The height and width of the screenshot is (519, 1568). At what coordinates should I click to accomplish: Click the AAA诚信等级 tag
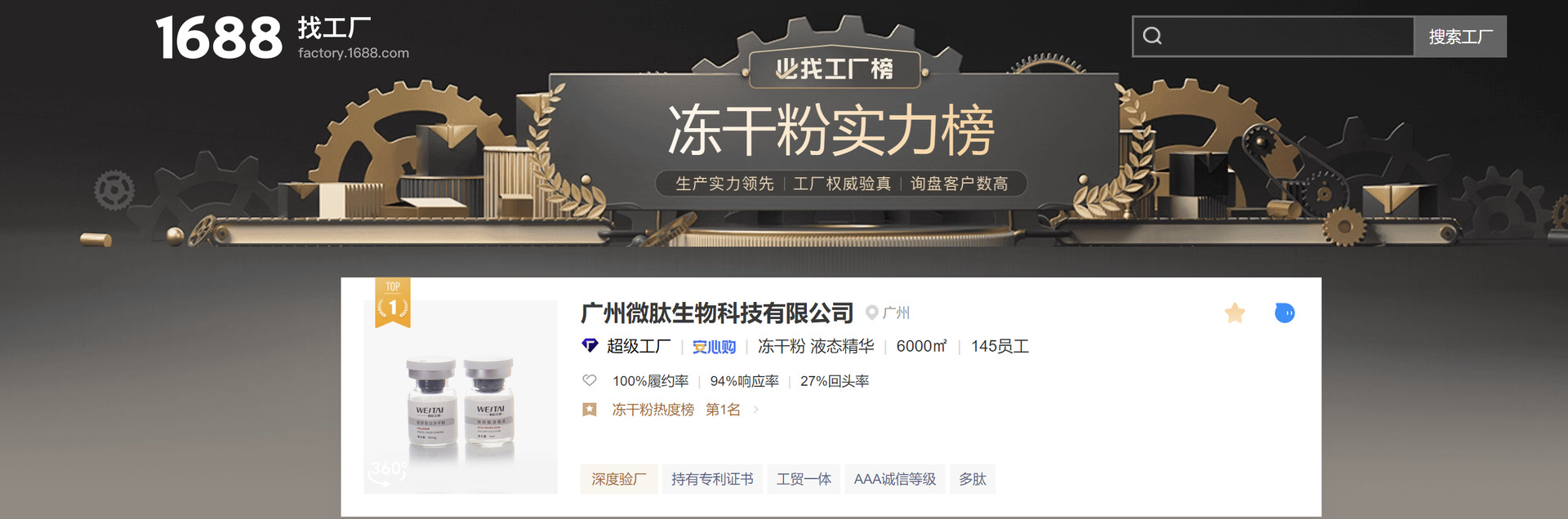895,479
